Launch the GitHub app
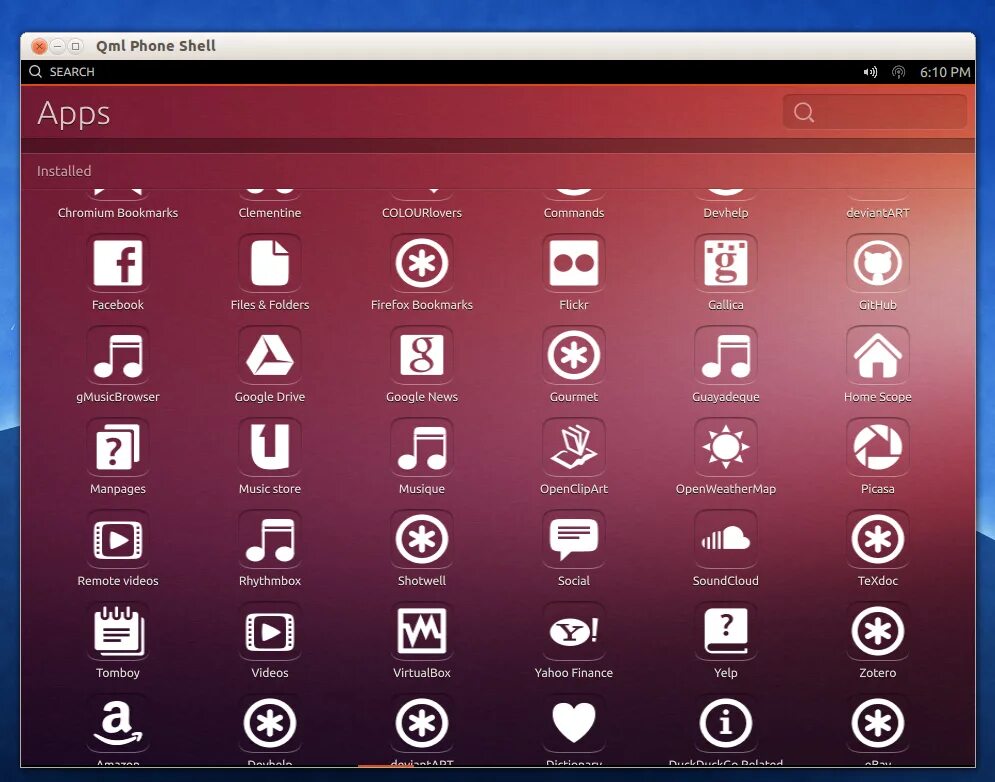The image size is (995, 782). click(x=878, y=263)
